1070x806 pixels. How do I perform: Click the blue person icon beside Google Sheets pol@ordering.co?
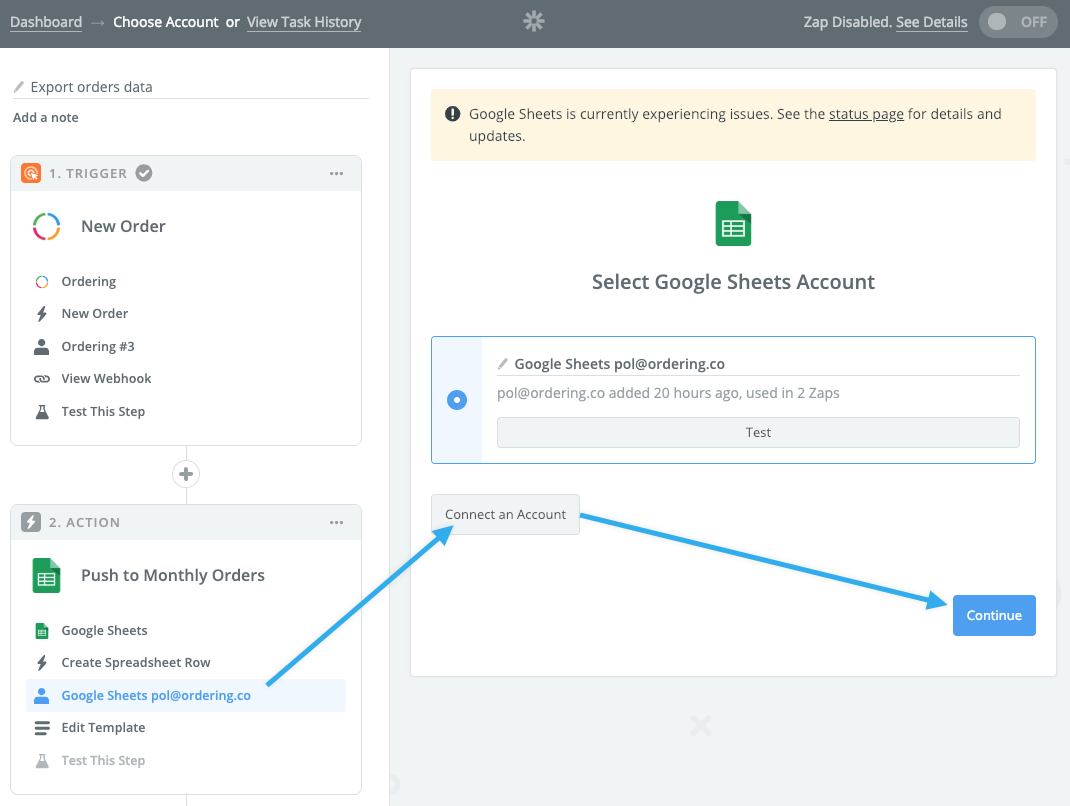tap(42, 695)
